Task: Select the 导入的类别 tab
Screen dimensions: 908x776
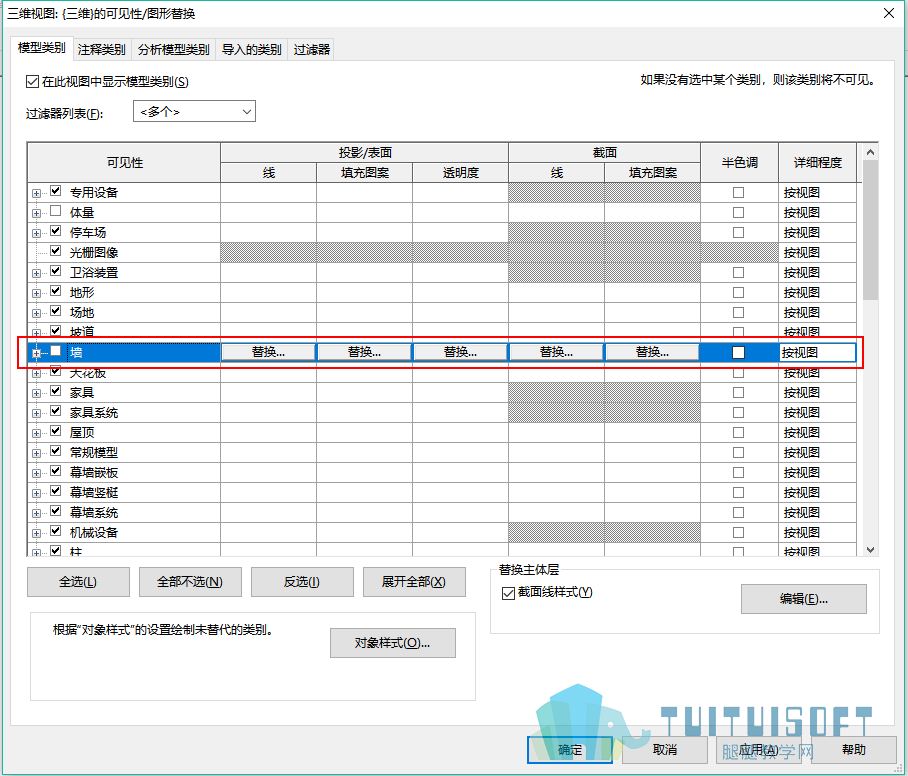Action: tap(251, 49)
